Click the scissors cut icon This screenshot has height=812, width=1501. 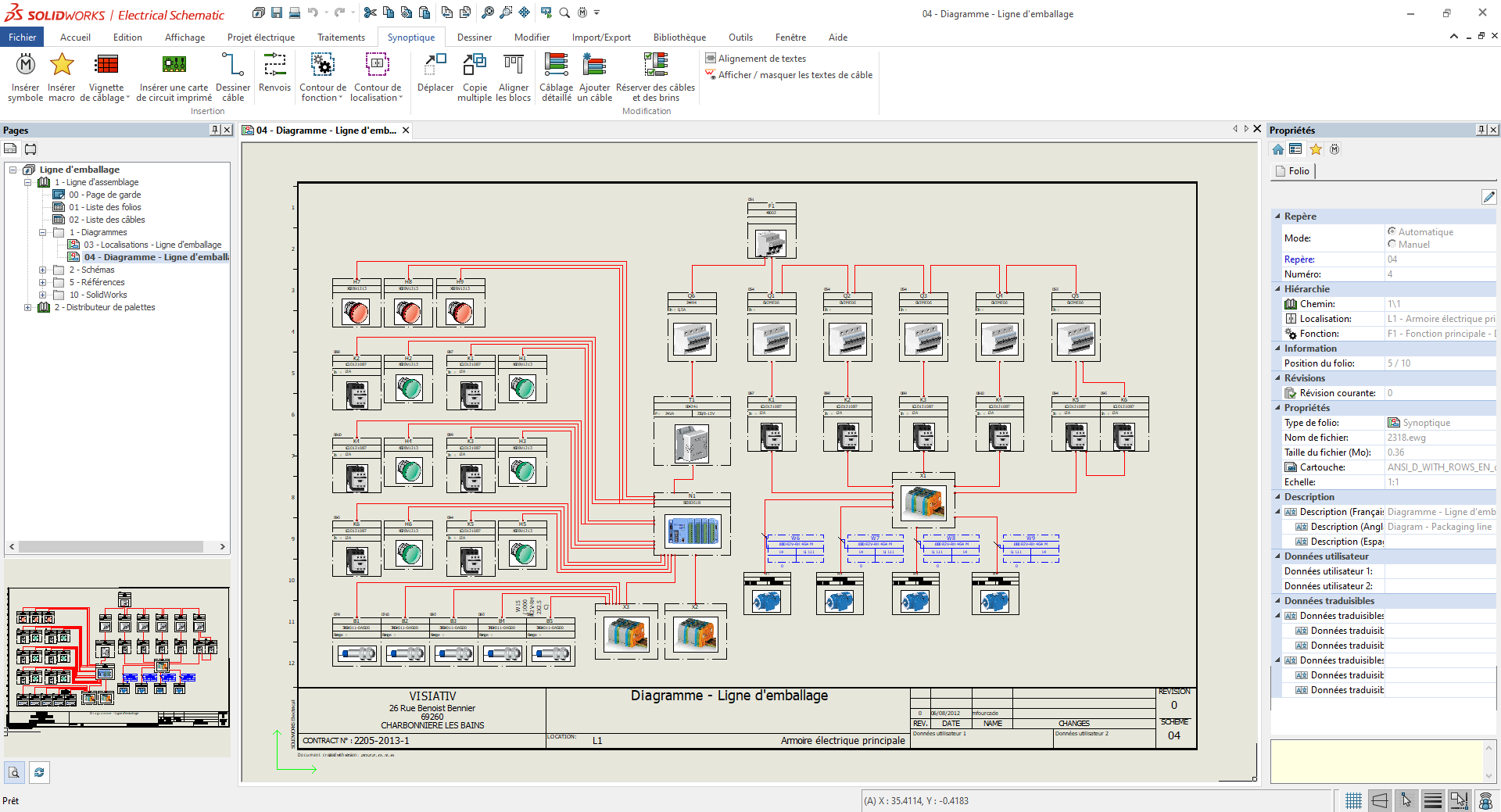(371, 13)
